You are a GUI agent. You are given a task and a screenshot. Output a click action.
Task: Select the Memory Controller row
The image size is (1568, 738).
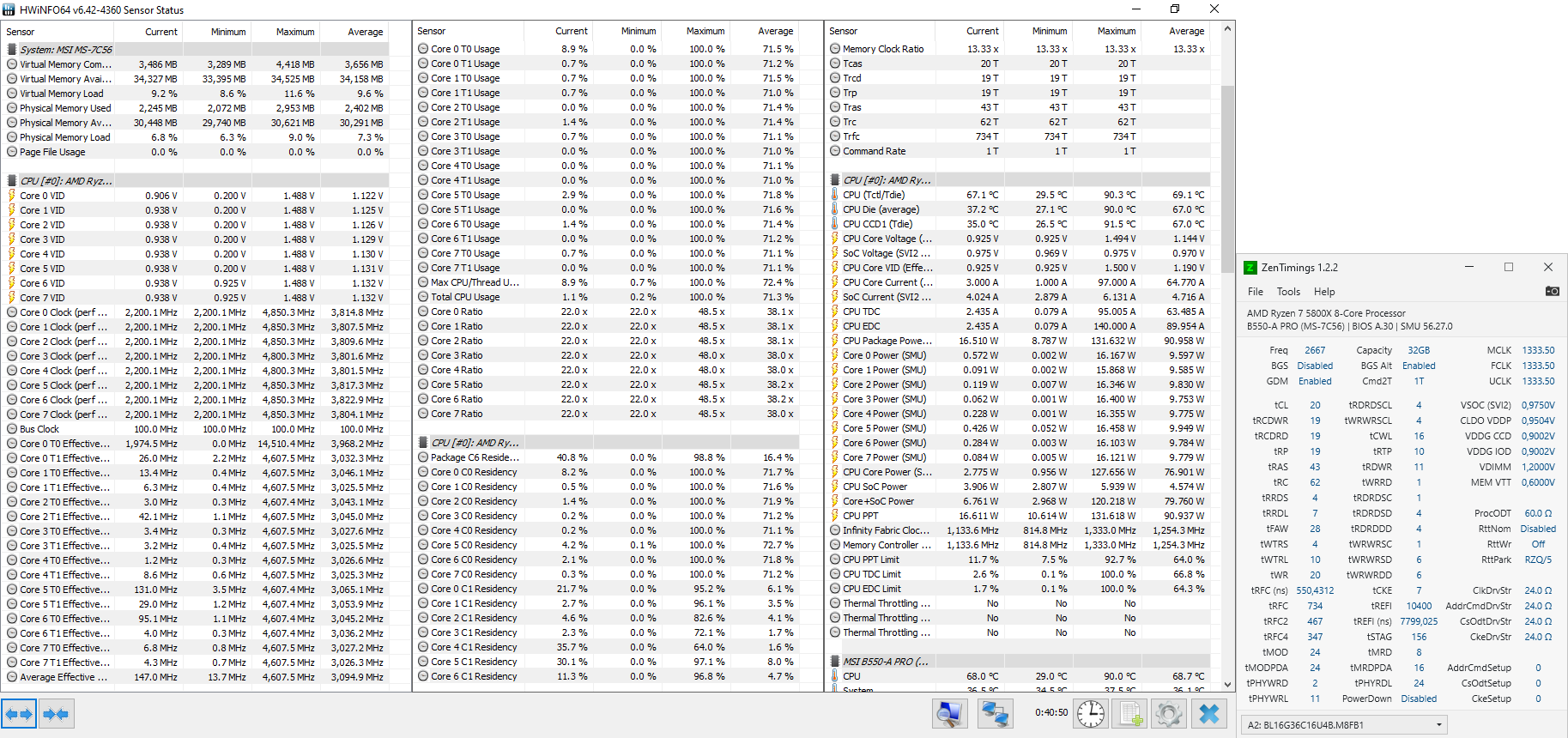(1019, 545)
